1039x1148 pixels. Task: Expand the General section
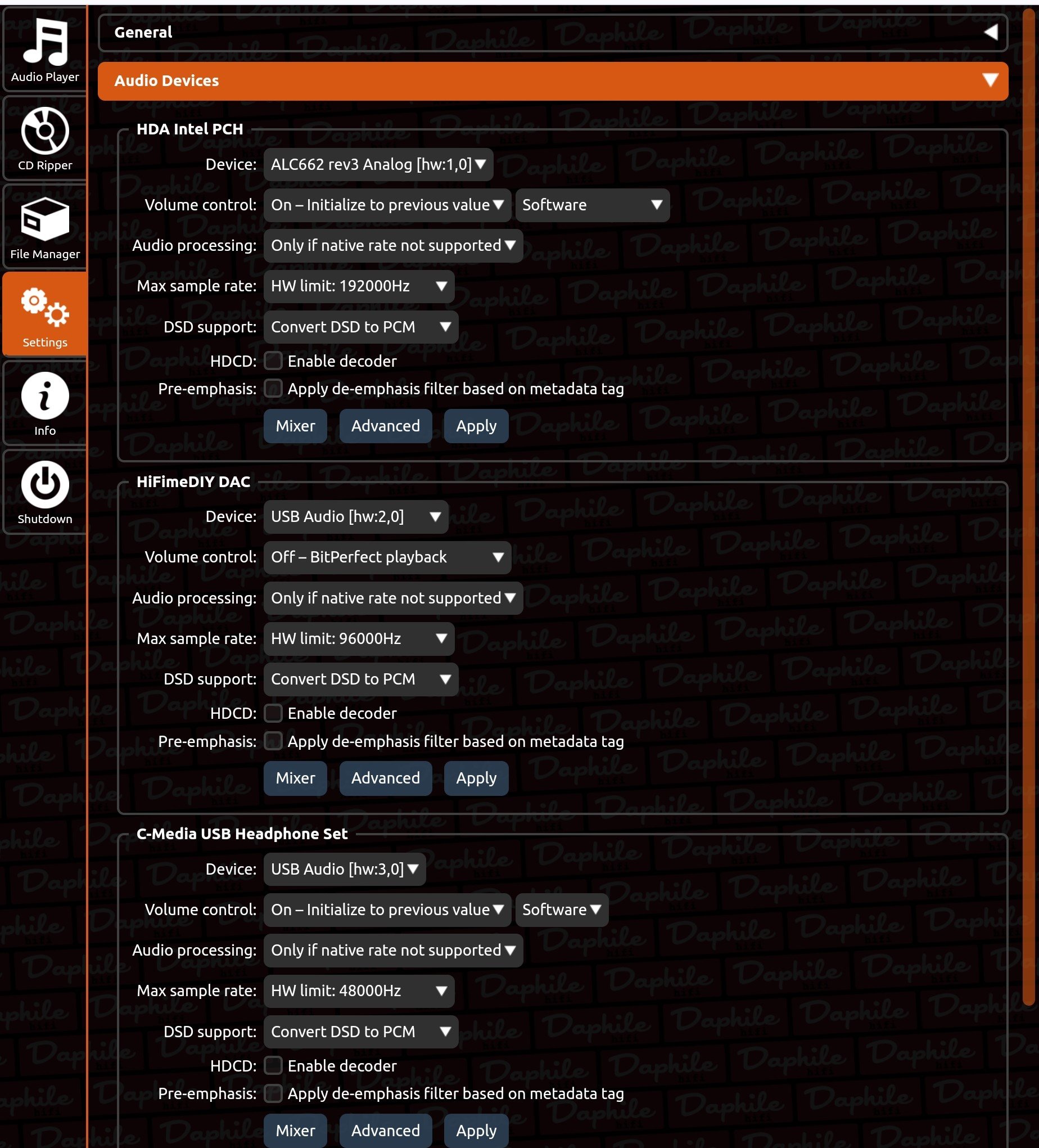pos(553,33)
